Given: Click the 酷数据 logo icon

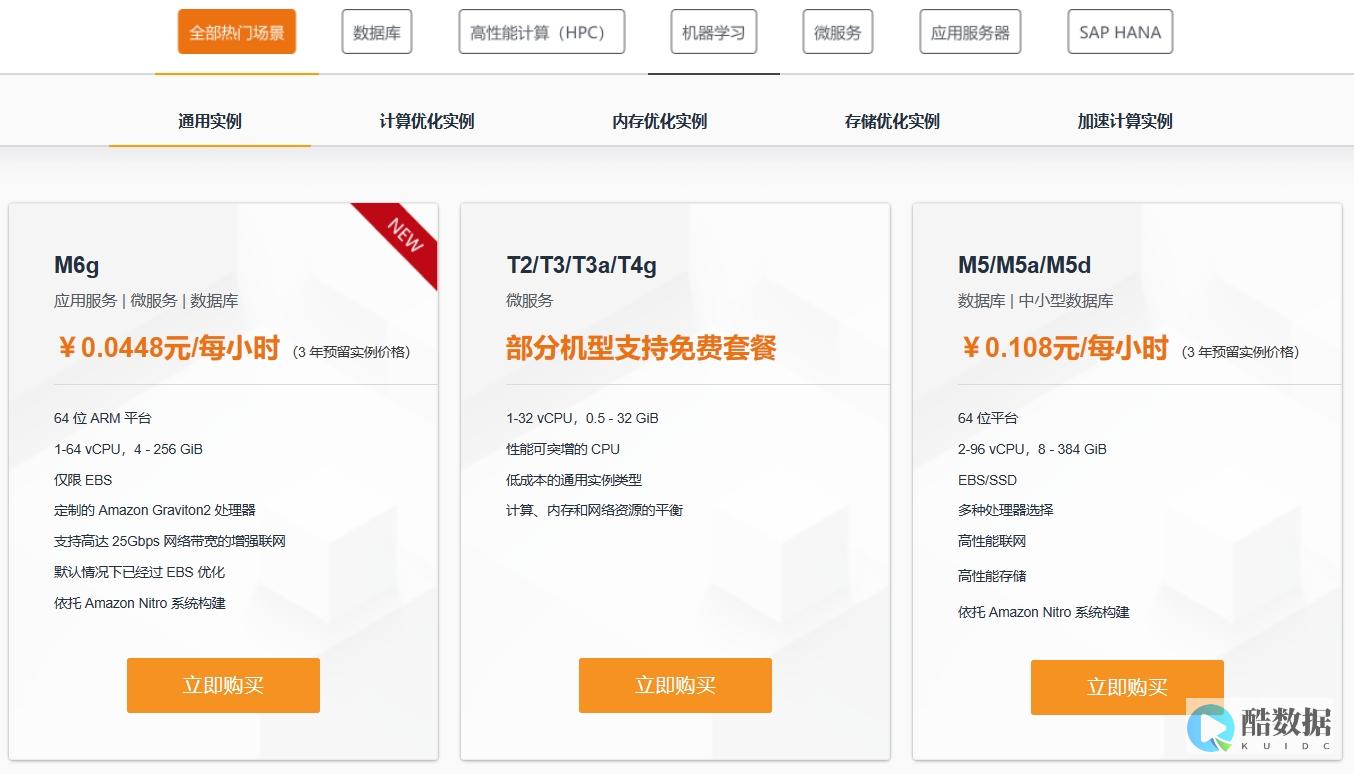Looking at the screenshot, I should [1210, 727].
